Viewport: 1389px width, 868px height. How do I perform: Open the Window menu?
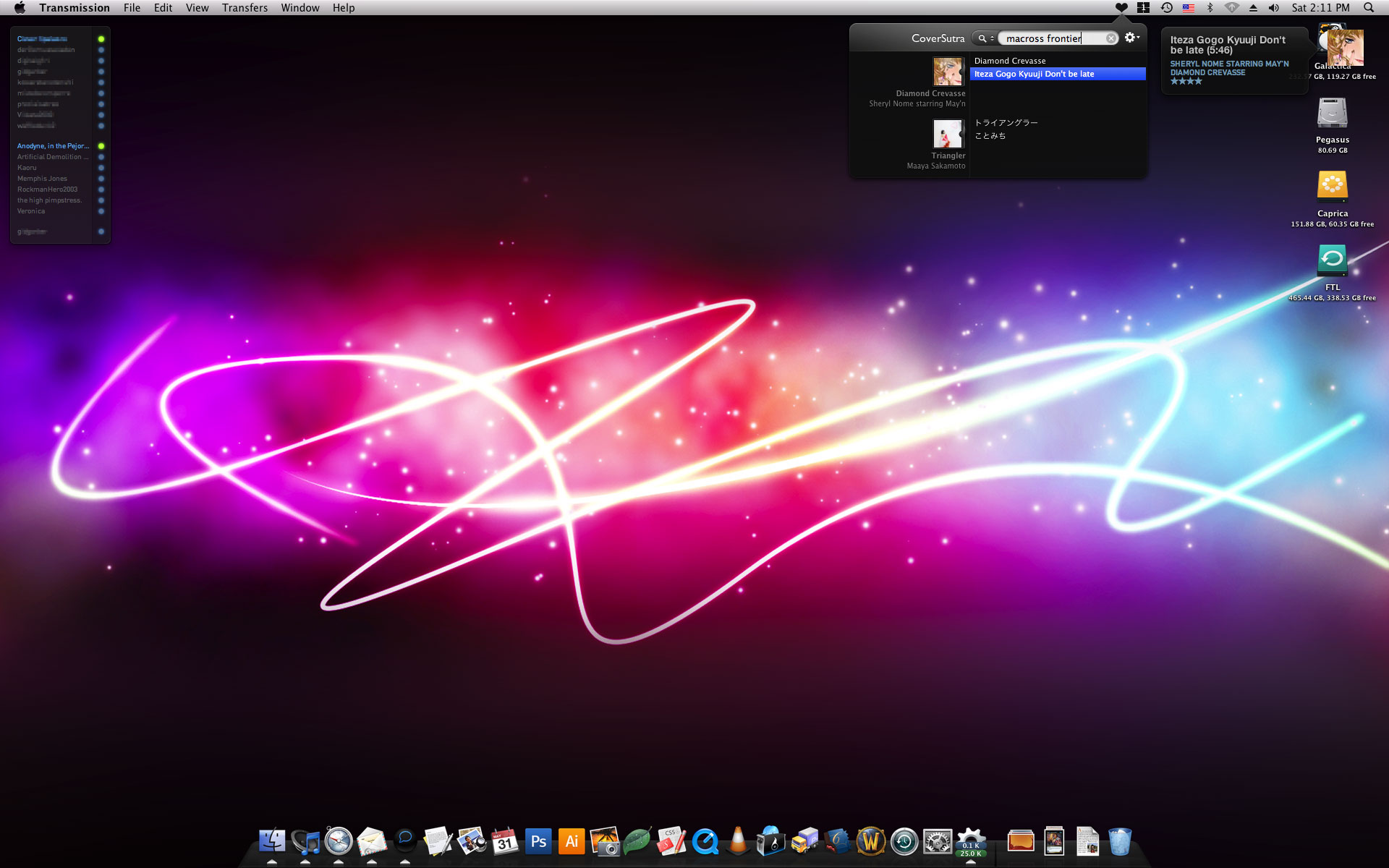pyautogui.click(x=300, y=7)
